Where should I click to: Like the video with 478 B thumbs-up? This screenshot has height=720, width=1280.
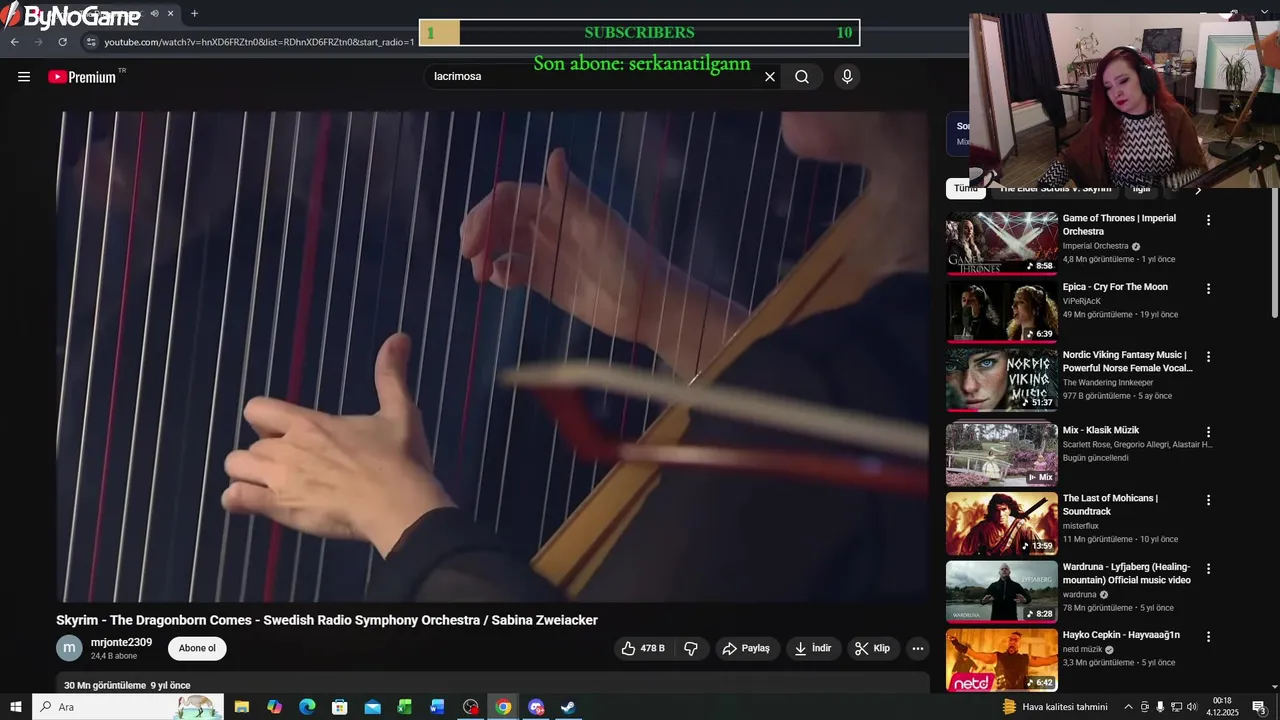tap(643, 648)
